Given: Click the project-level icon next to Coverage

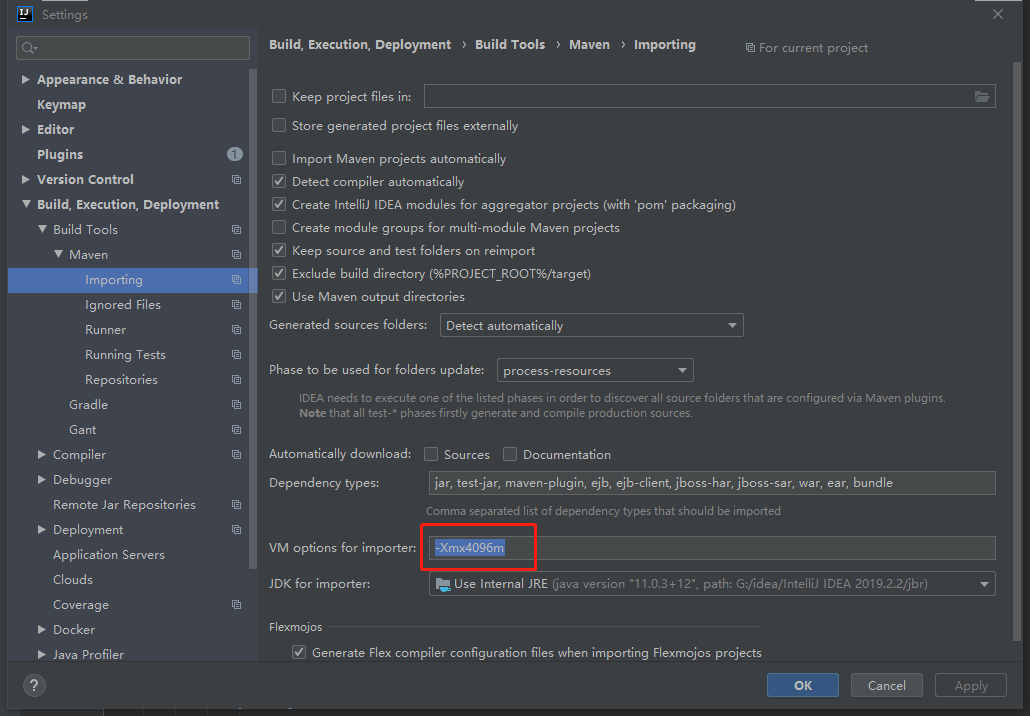Looking at the screenshot, I should tap(236, 604).
